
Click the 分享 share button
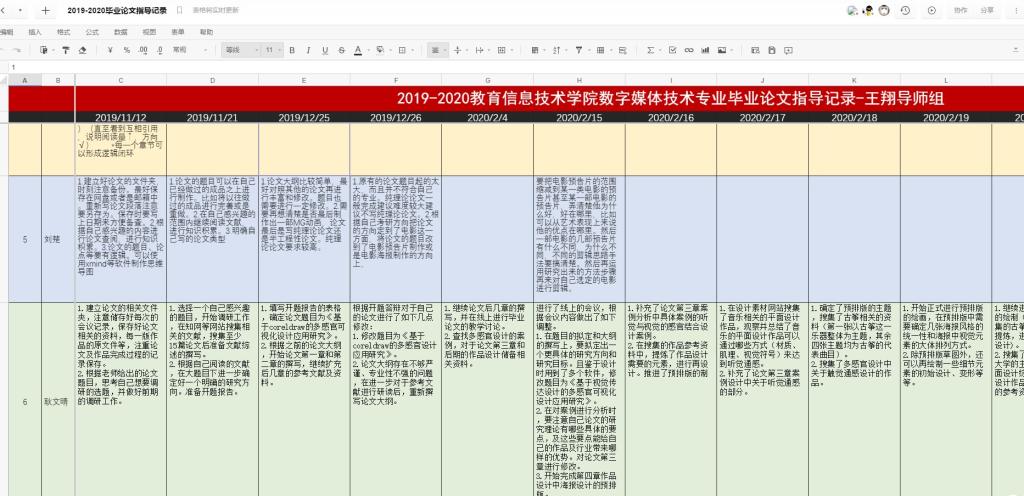click(987, 10)
